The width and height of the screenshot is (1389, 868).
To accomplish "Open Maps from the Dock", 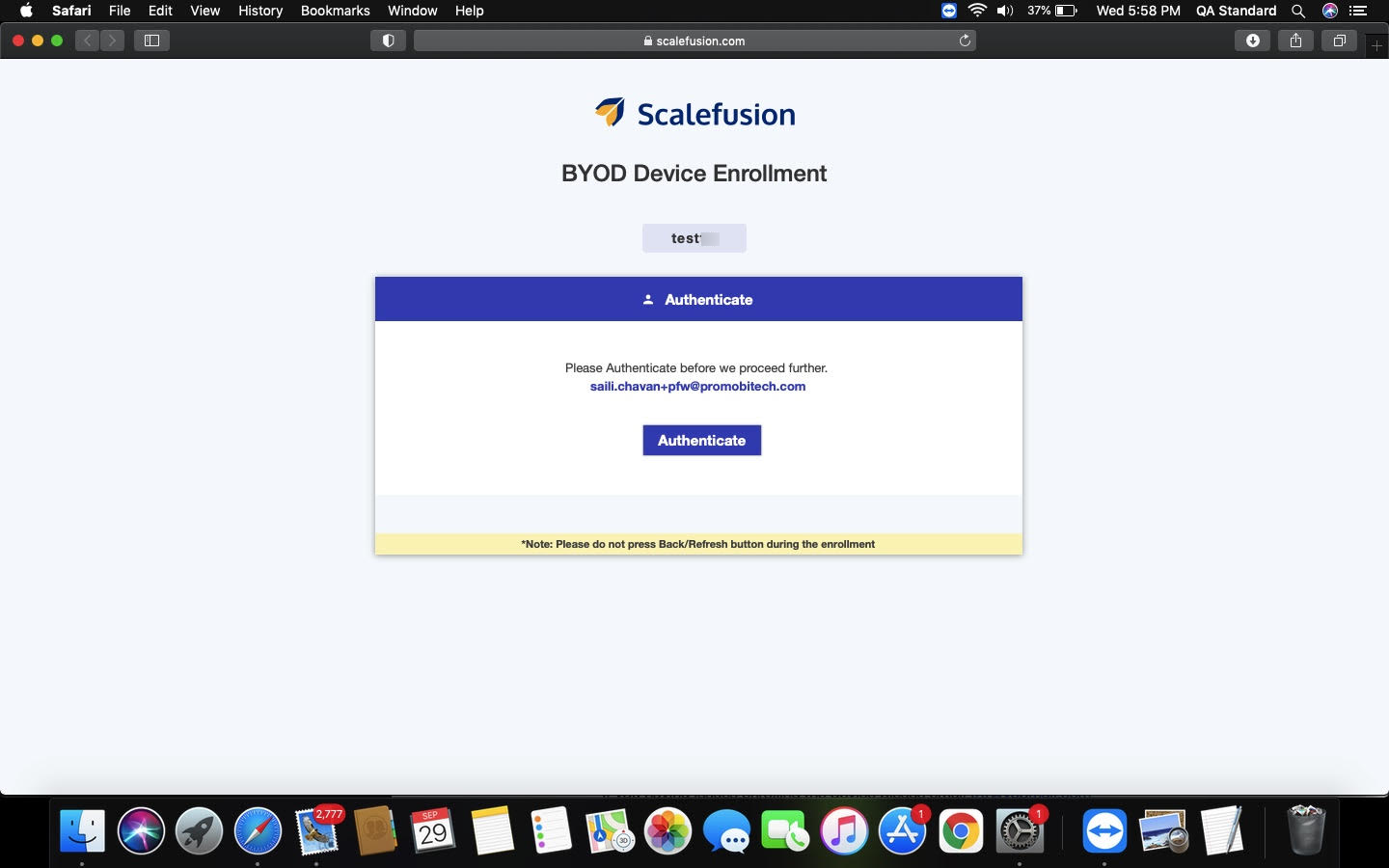I will pos(610,831).
